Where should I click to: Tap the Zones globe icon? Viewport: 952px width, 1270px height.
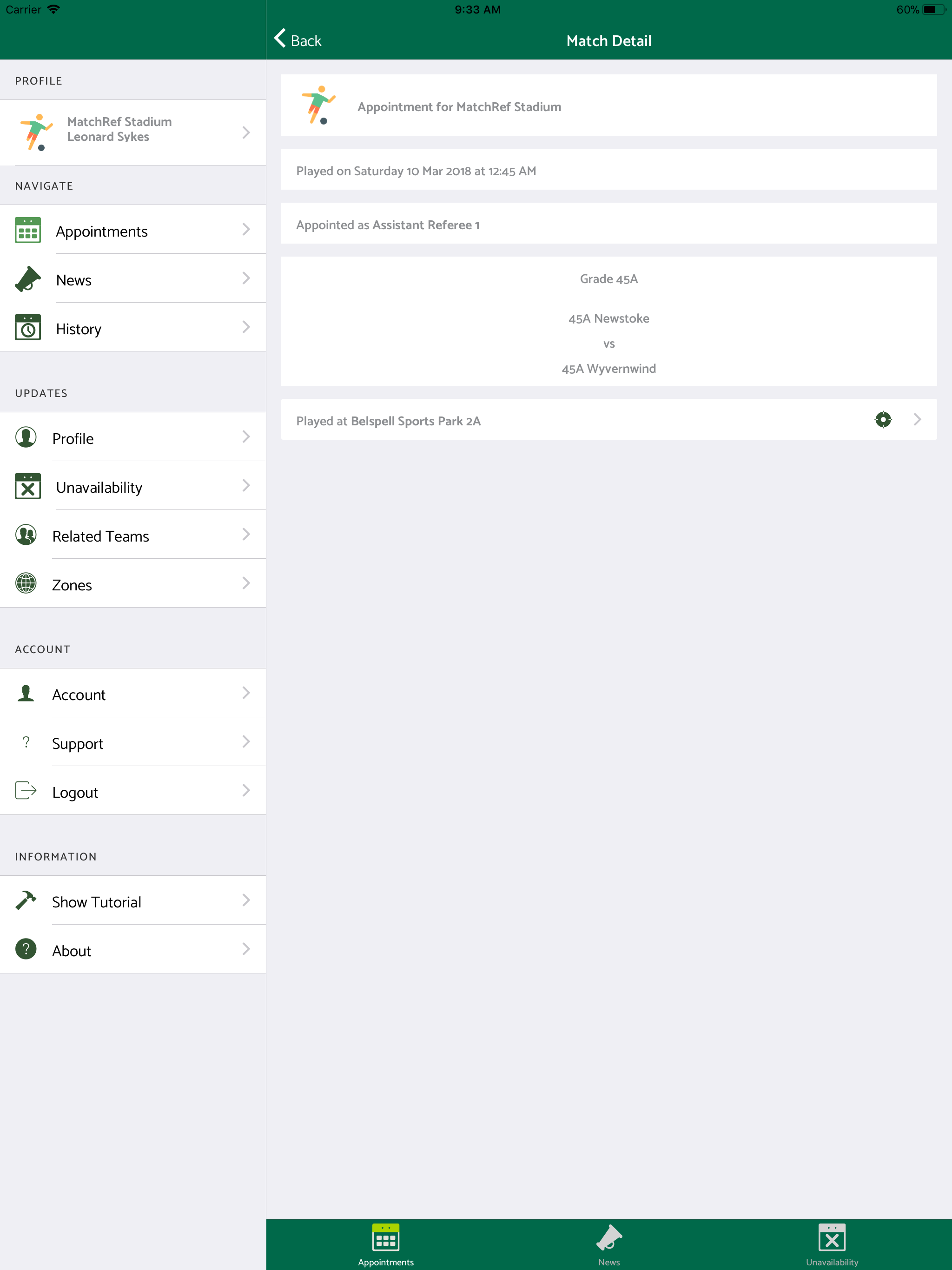coord(26,584)
